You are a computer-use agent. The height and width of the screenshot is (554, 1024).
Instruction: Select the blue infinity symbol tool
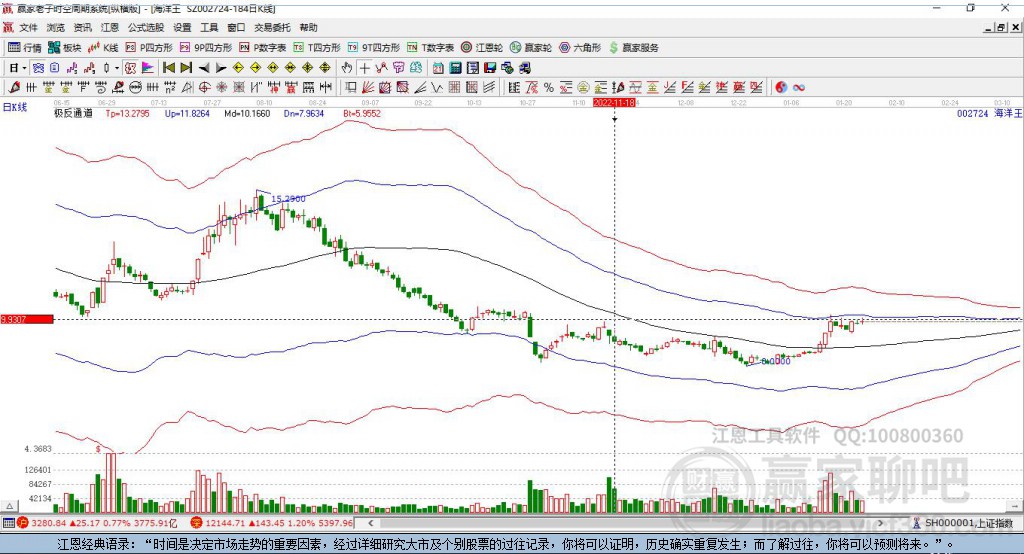799,88
